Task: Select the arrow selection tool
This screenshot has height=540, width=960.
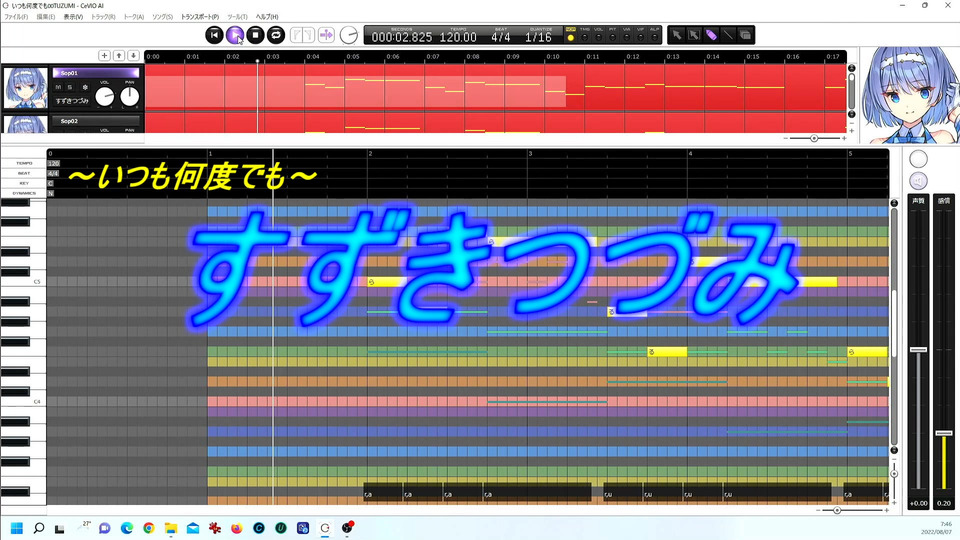Action: coord(677,35)
